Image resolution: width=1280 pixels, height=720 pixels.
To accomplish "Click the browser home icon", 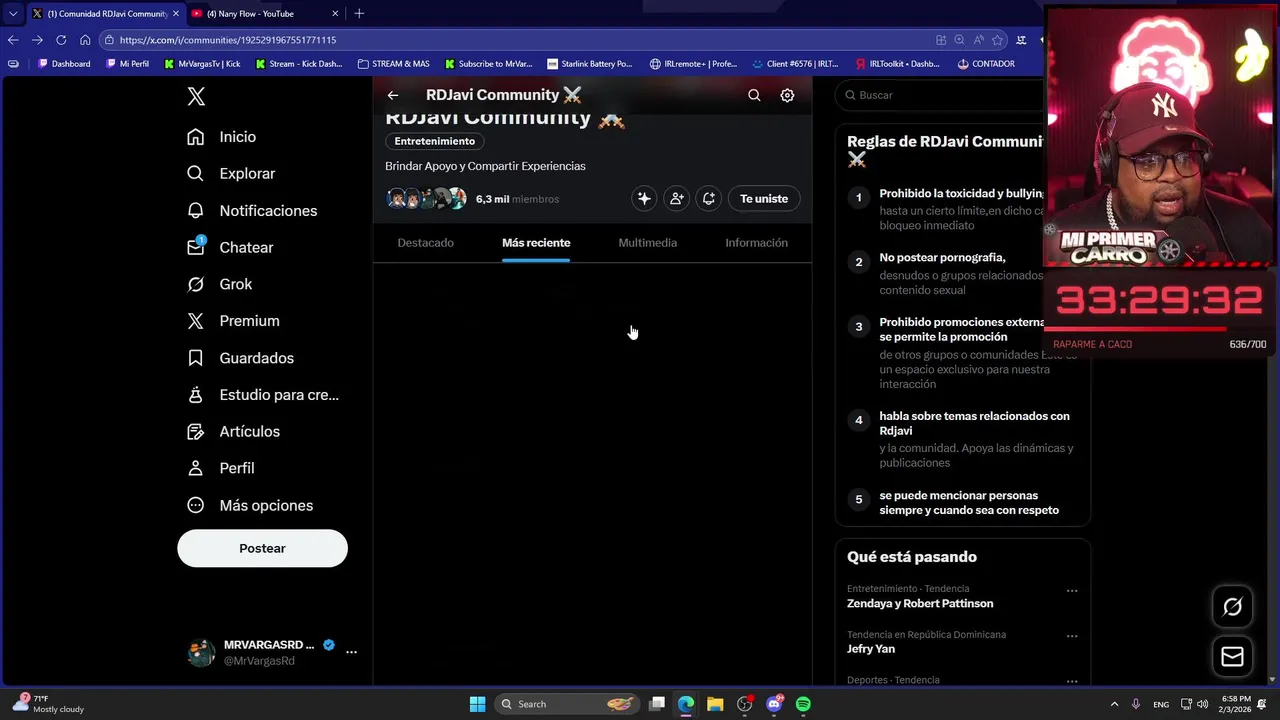I will click(x=85, y=40).
